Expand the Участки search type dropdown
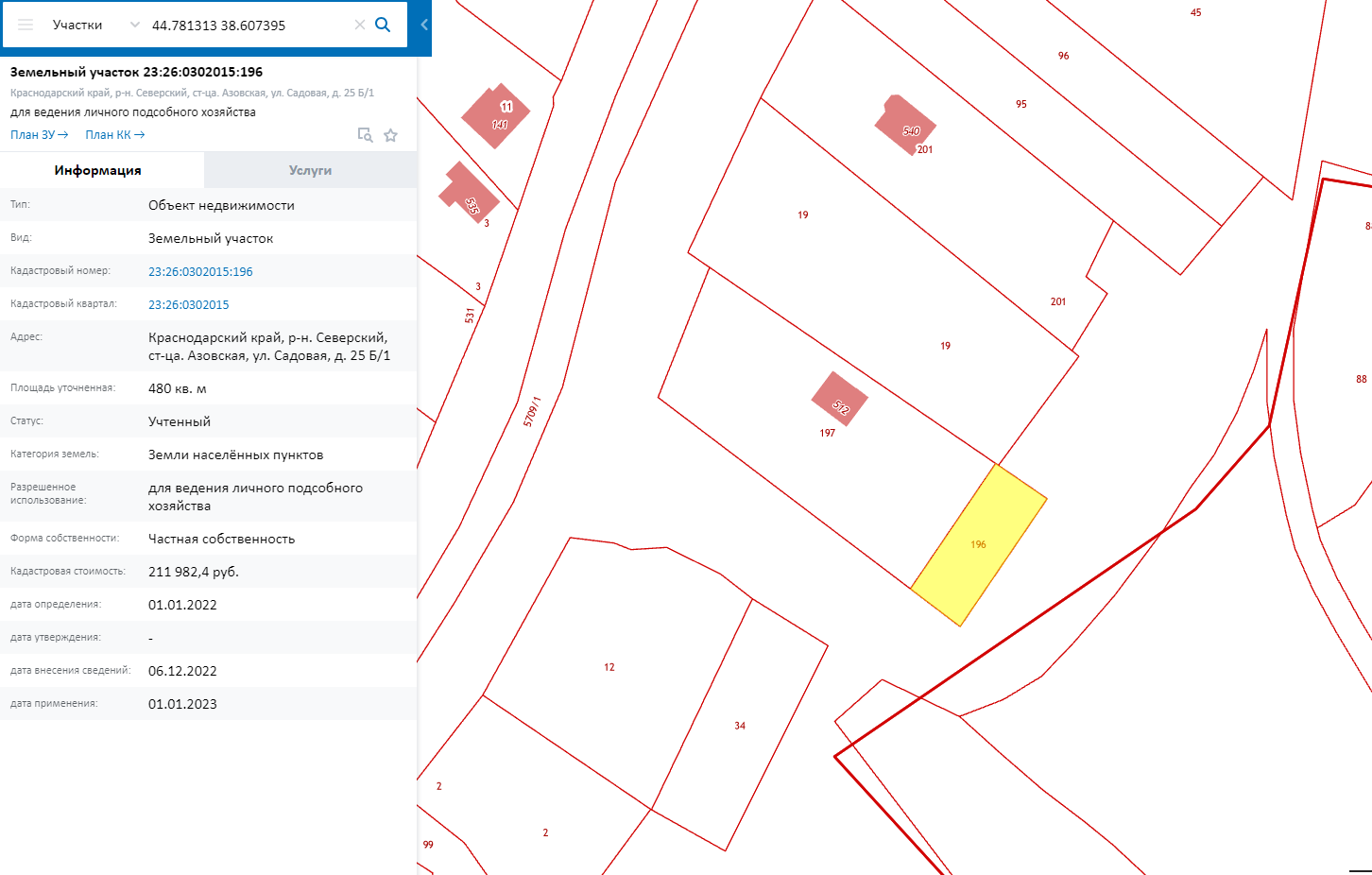Screen dimensions: 1372x875 click(x=134, y=25)
